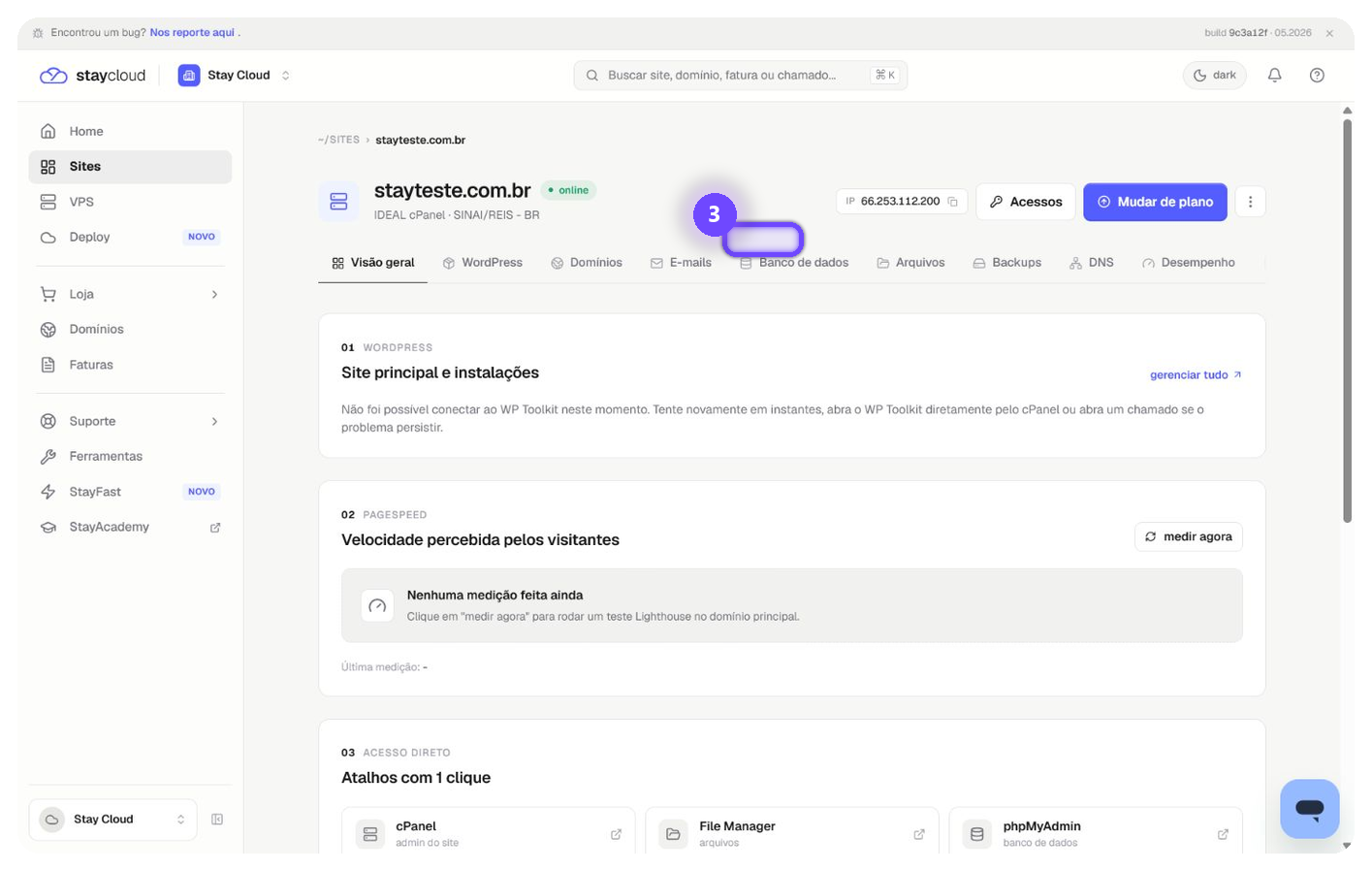Switch to the Backups tab
Screen dimensions: 1372x871
pos(1006,263)
